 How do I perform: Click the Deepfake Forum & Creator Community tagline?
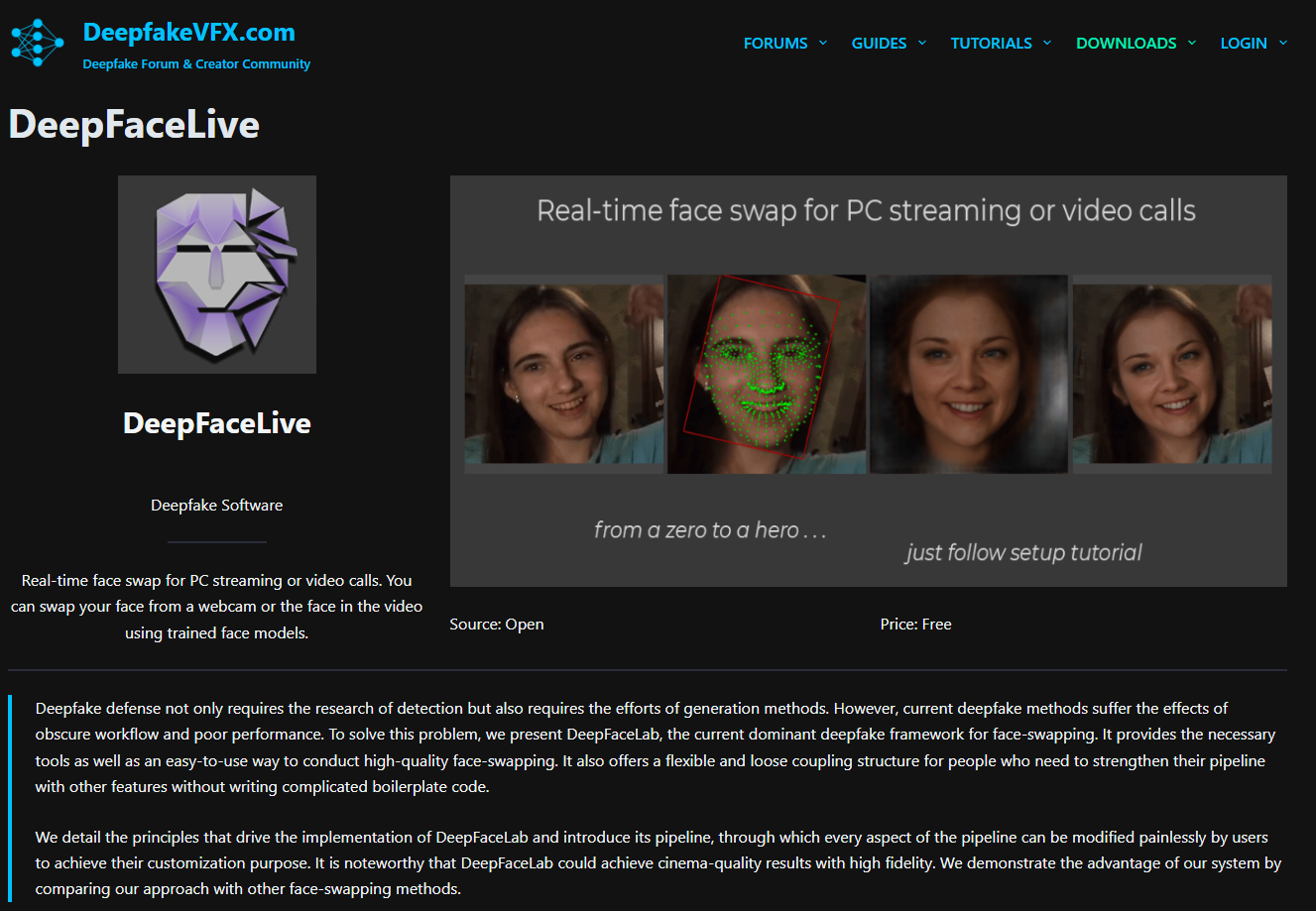[x=196, y=63]
